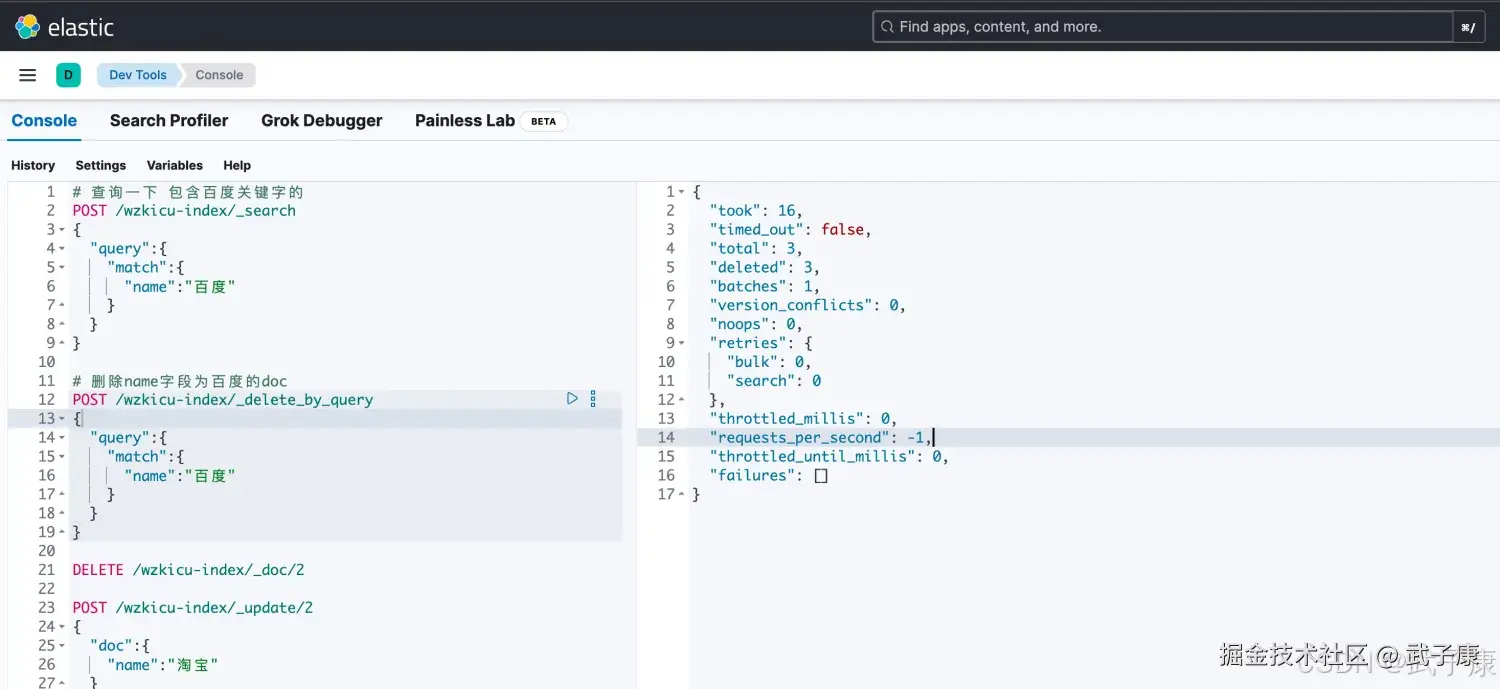Click the "Find apps, content, and more" search field
Screen dimensions: 1500x689
point(1100,26)
